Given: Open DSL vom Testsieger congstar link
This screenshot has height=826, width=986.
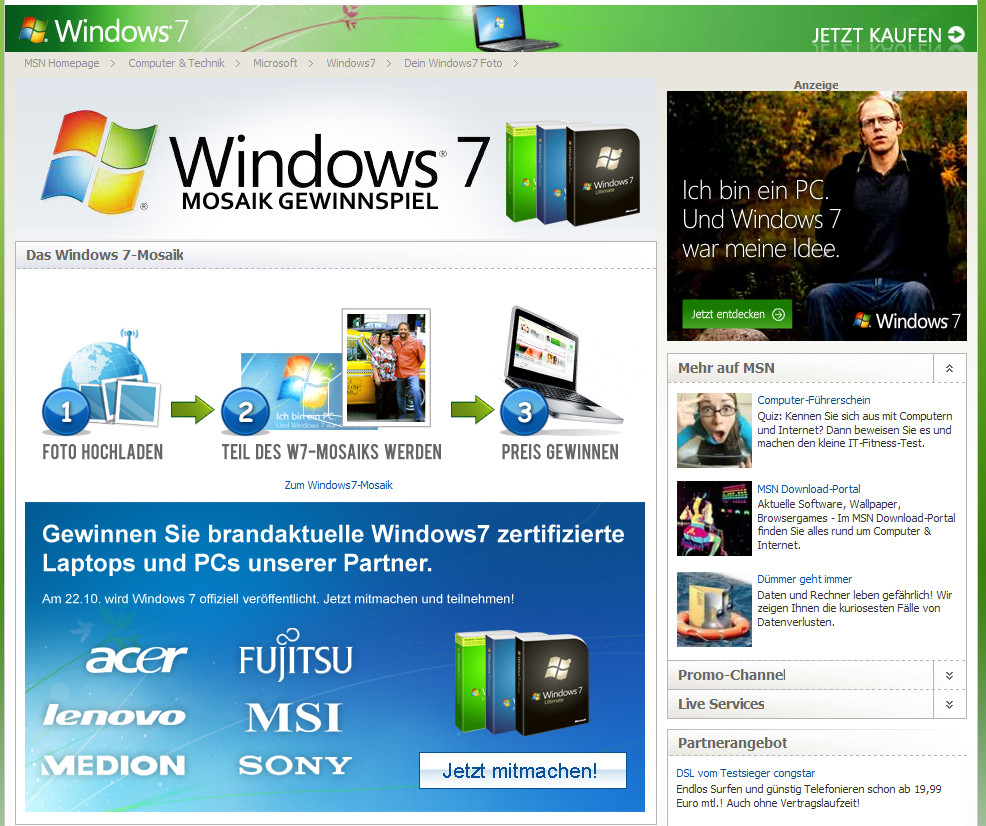Looking at the screenshot, I should pyautogui.click(x=745, y=773).
